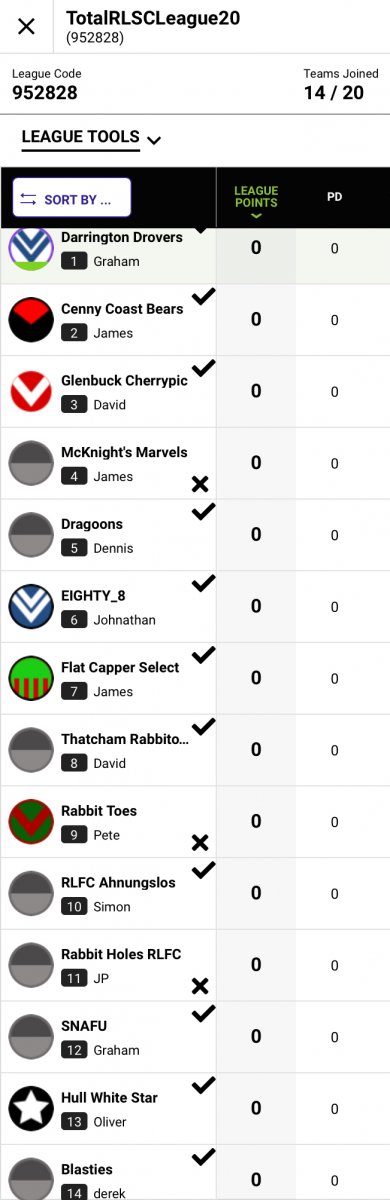Open the Flat Capper Select green badge

[31, 678]
